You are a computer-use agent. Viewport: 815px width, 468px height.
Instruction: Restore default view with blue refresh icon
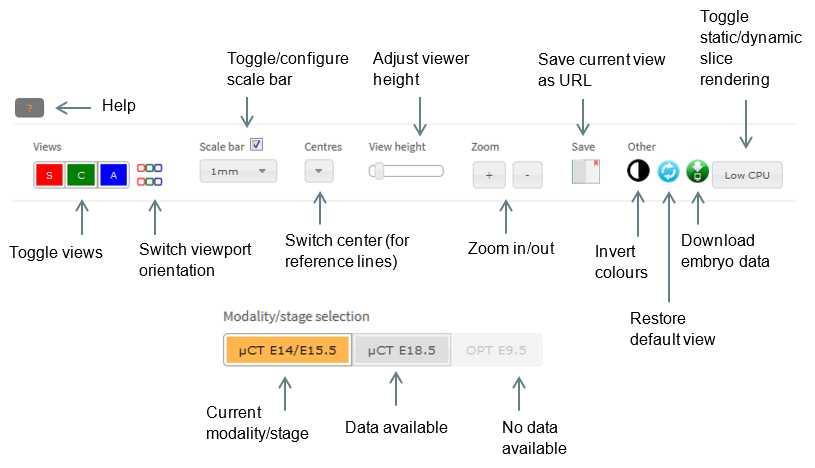click(668, 171)
